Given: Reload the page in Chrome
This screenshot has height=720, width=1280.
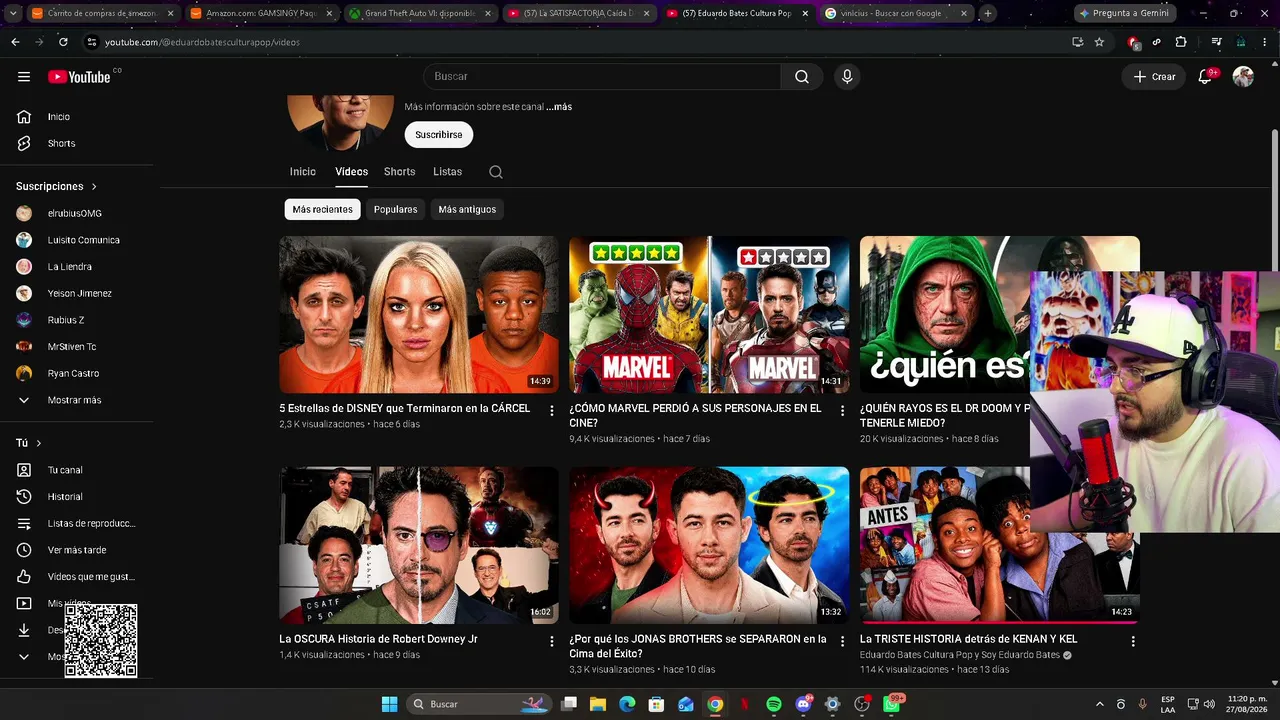Looking at the screenshot, I should point(63,42).
